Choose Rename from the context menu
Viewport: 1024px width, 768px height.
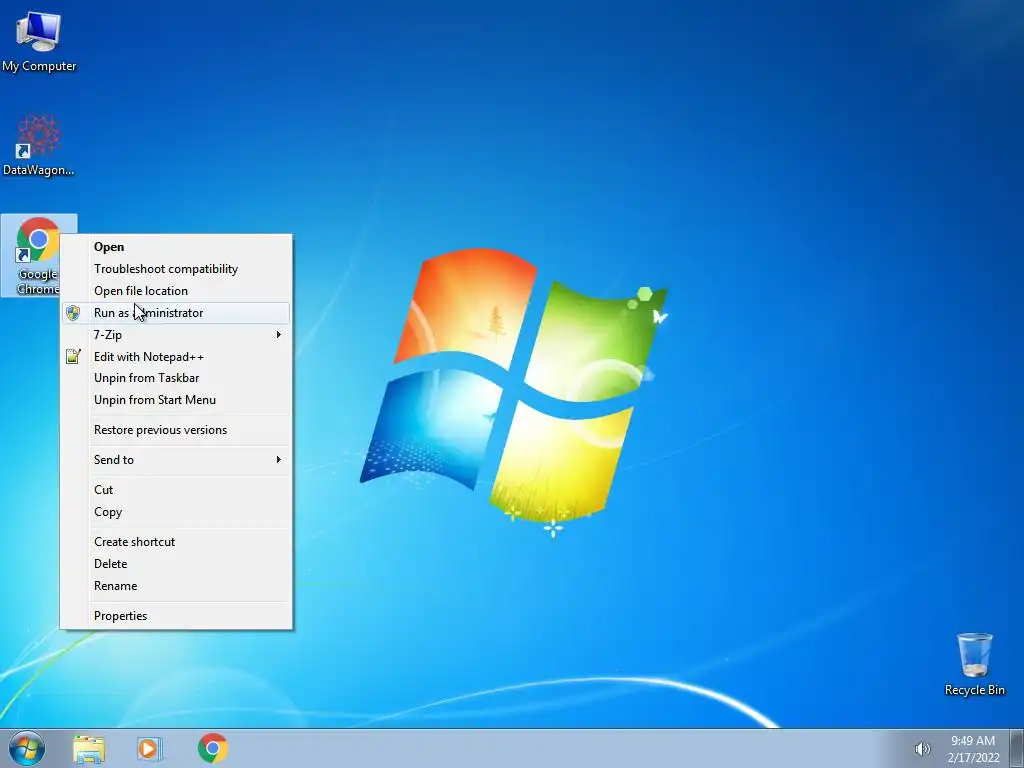click(x=176, y=586)
